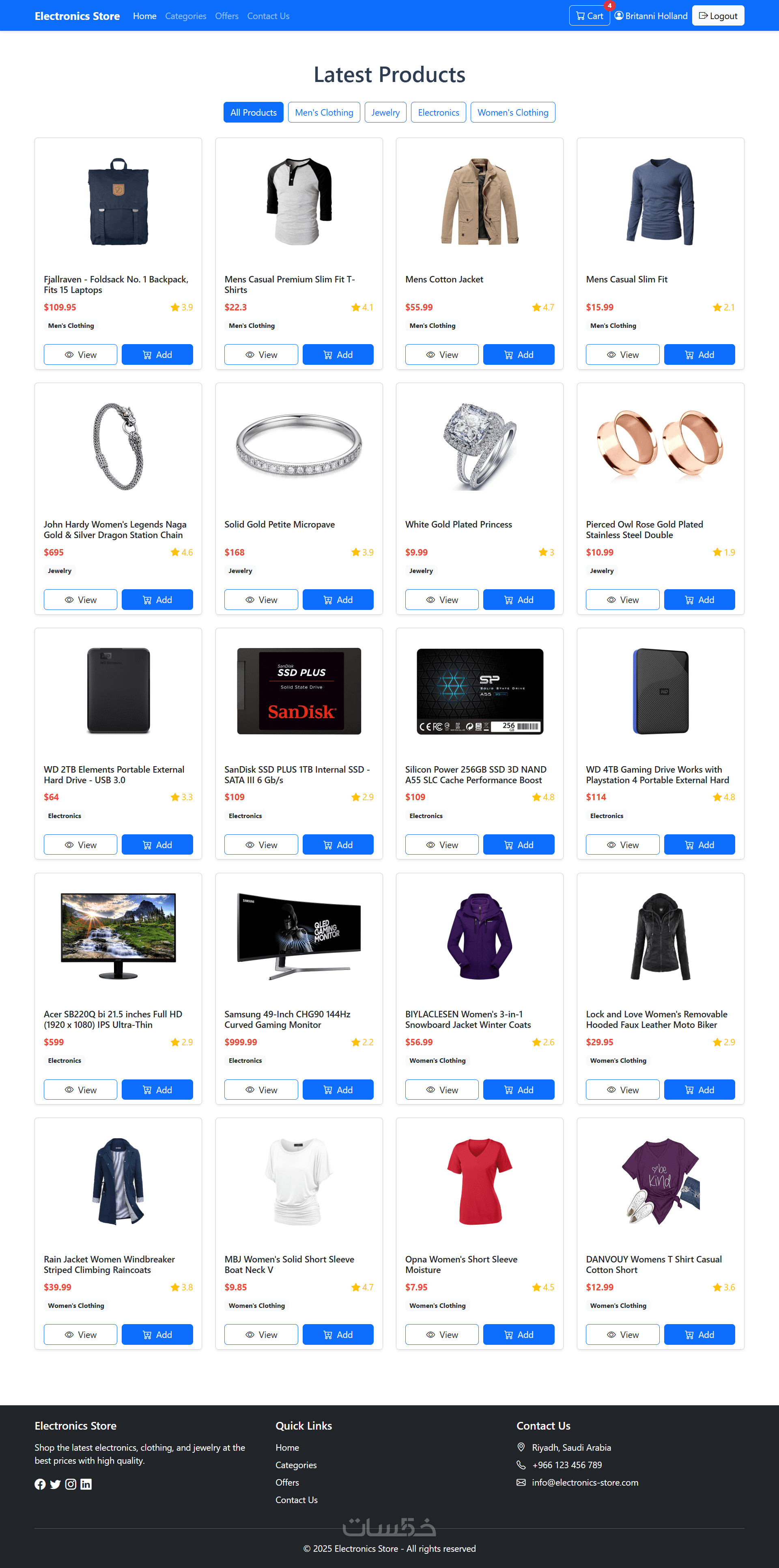Click the phone icon in Contact Us
779x1568 pixels.
tap(521, 1465)
